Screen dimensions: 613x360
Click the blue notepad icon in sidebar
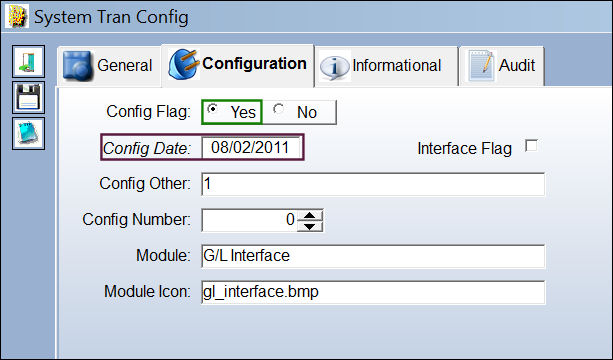29,133
